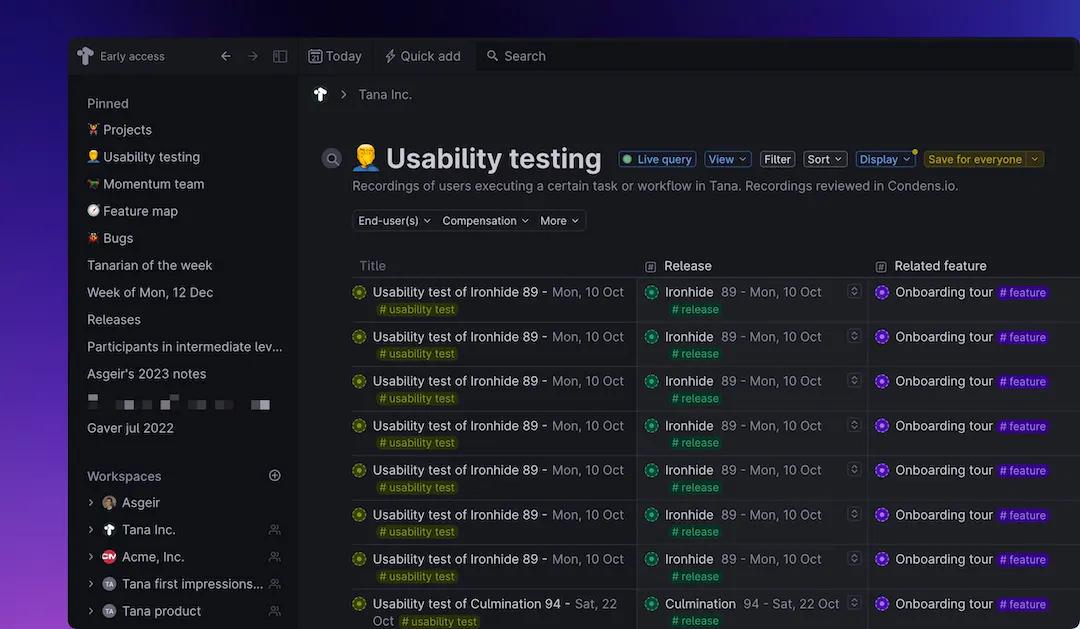
Task: Toggle the sidebar panel icon
Action: pyautogui.click(x=280, y=56)
